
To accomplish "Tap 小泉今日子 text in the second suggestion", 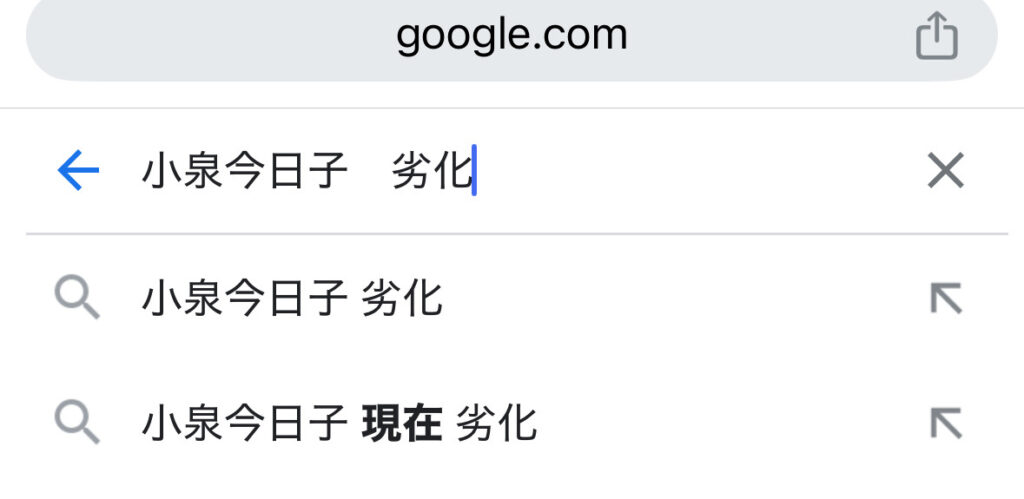I will pos(245,423).
